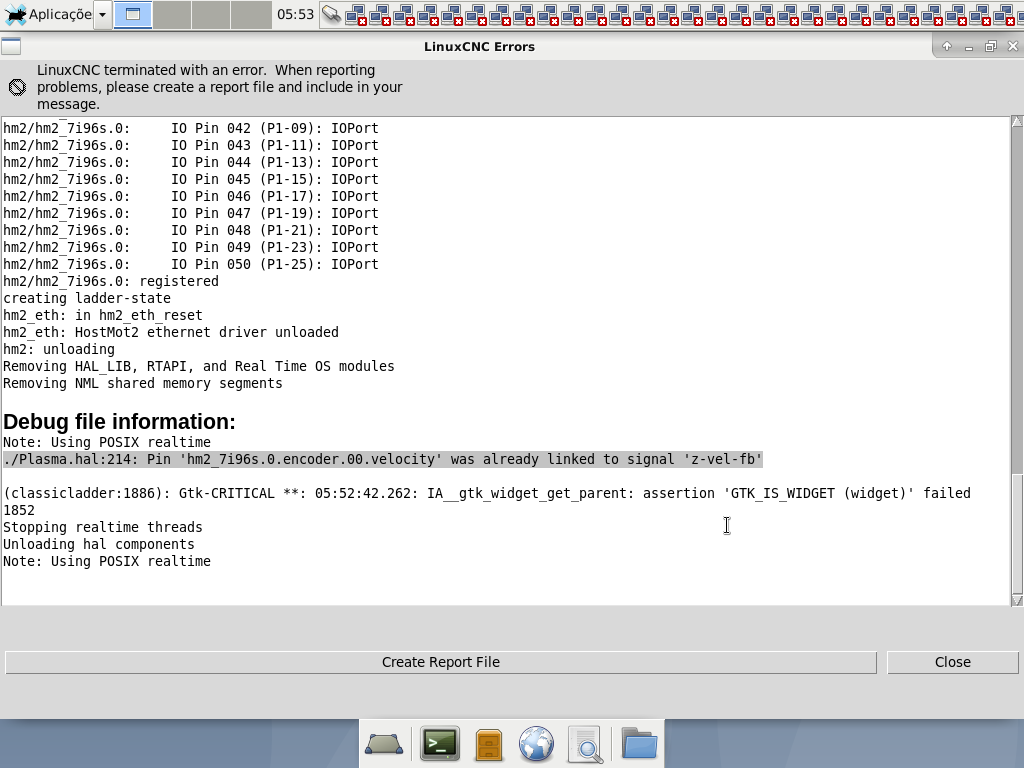Image resolution: width=1024 pixels, height=768 pixels.
Task: Click the vertical scrollbar thumb of the log
Action: click(1017, 533)
